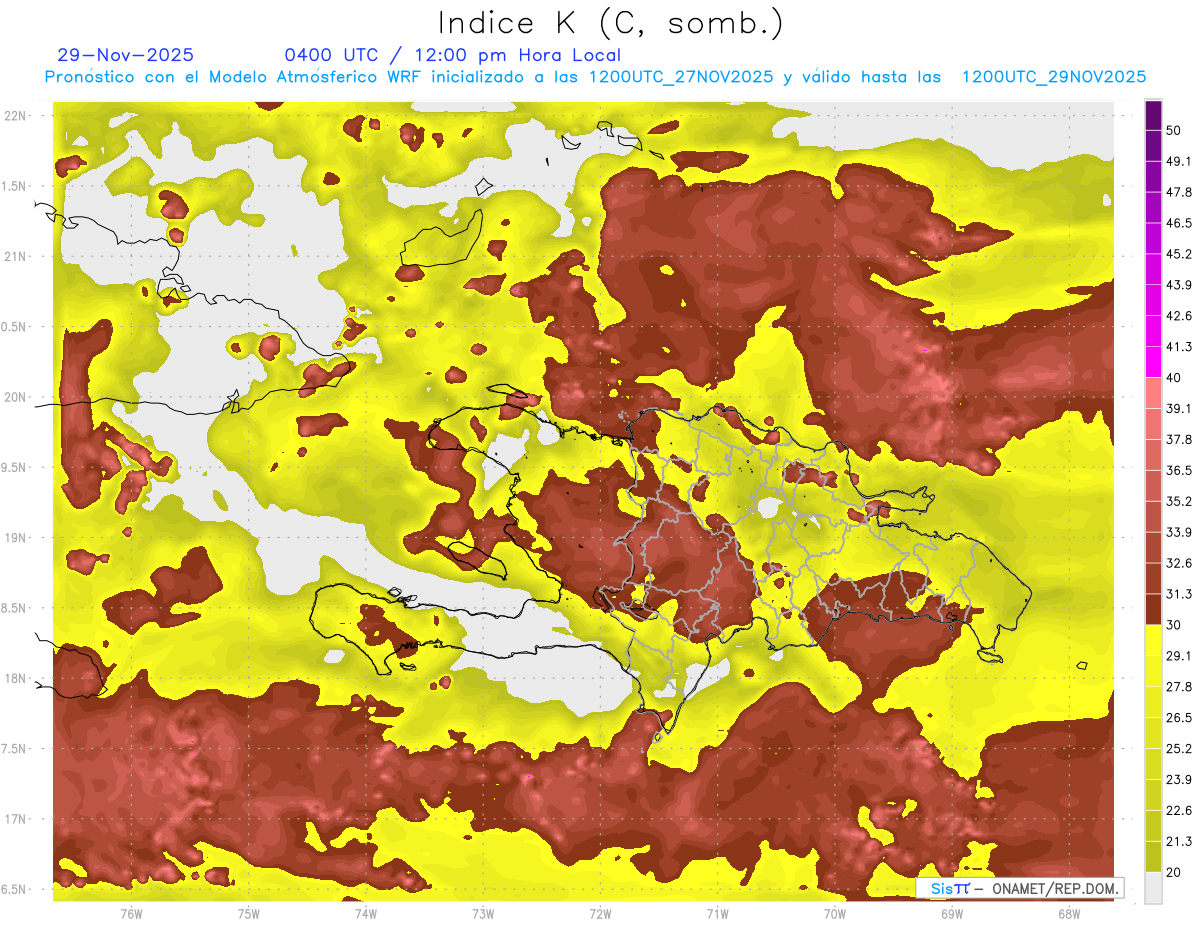Click the '46.5' legend value
Image resolution: width=1200 pixels, height=927 pixels.
click(1178, 223)
